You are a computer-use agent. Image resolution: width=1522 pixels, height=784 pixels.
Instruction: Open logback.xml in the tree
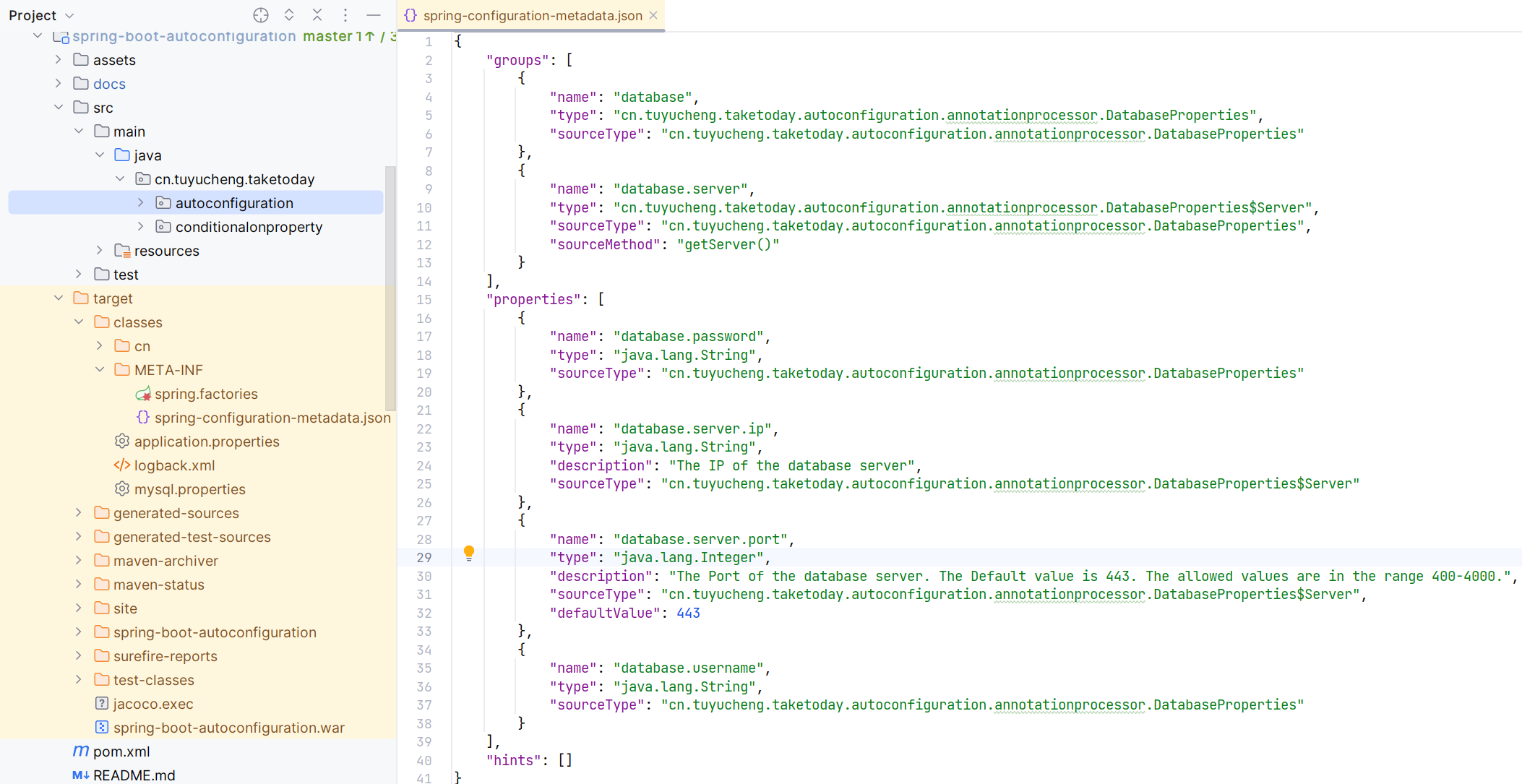(x=174, y=465)
